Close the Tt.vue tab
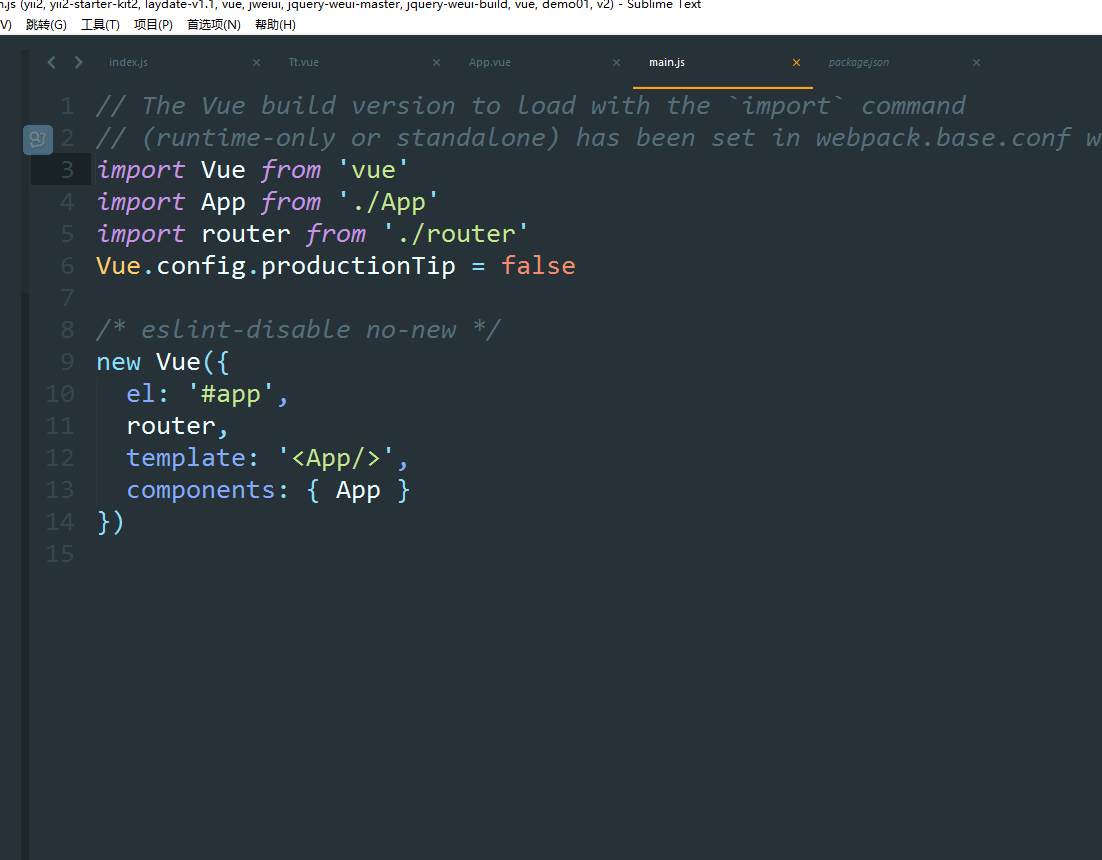This screenshot has width=1102, height=860. pyautogui.click(x=436, y=62)
